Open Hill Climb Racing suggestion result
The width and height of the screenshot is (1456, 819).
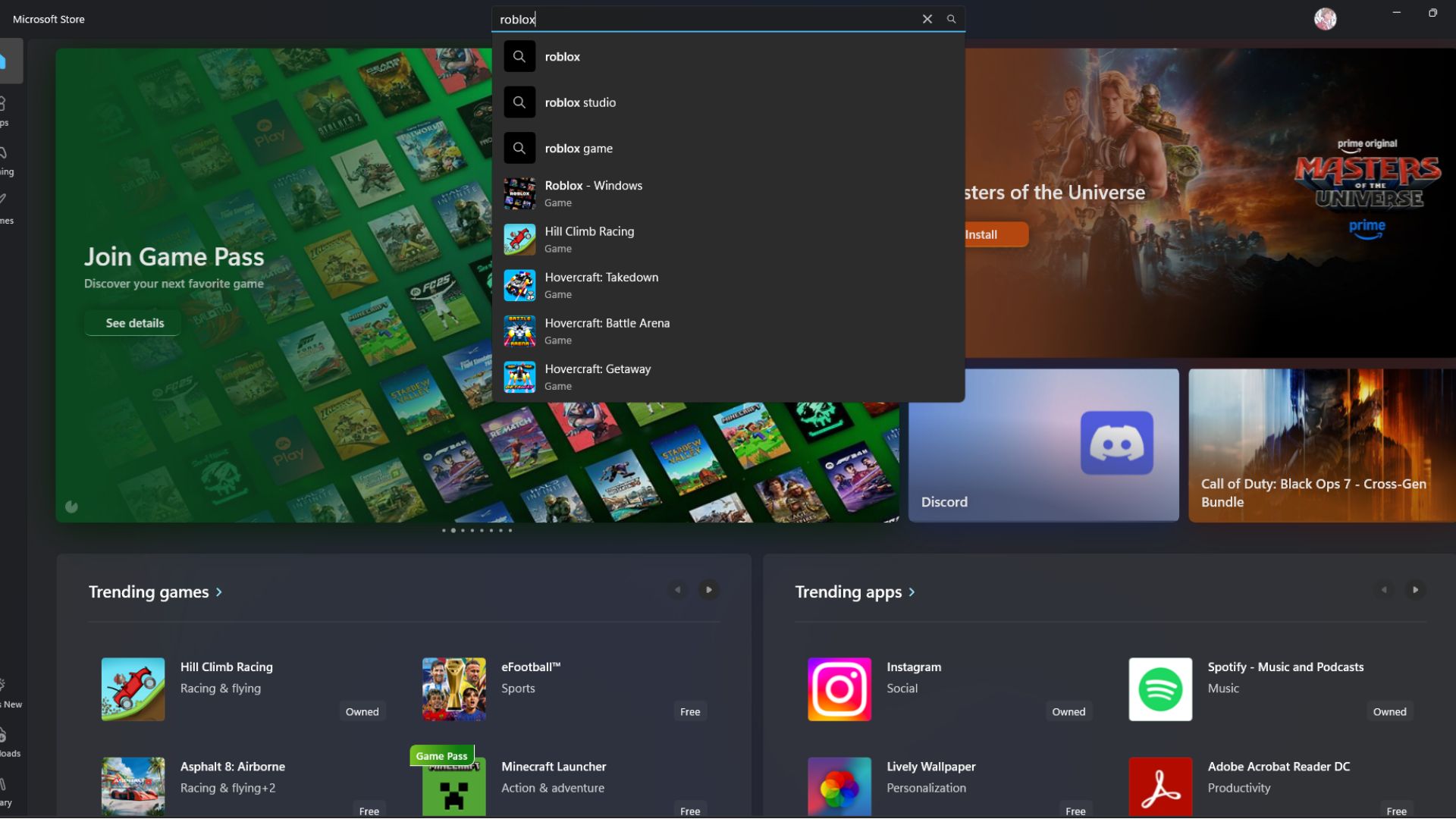pos(728,240)
